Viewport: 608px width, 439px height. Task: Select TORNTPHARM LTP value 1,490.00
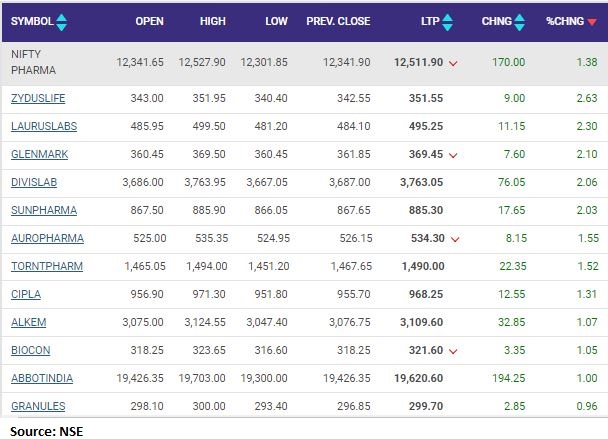click(x=423, y=266)
